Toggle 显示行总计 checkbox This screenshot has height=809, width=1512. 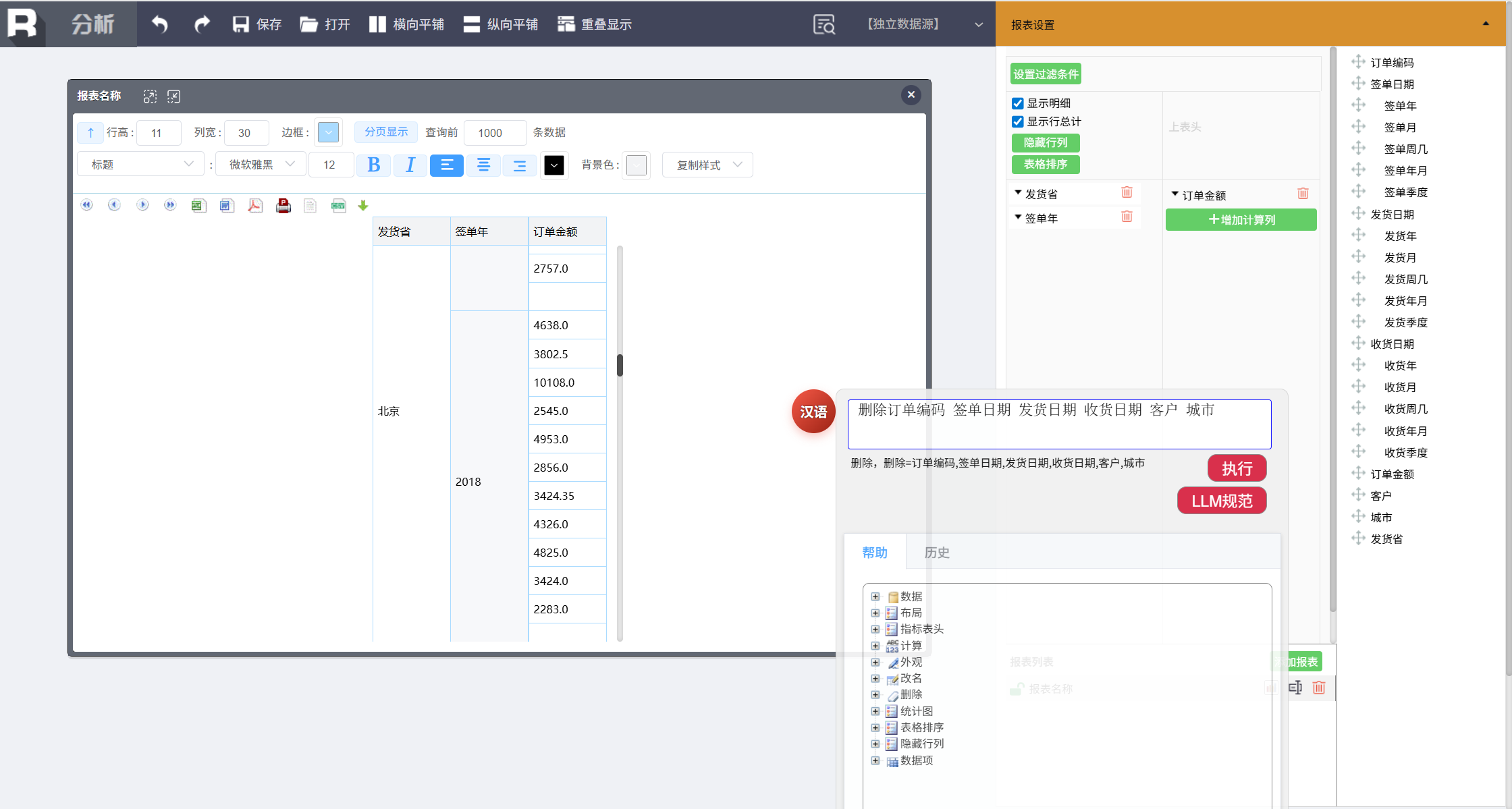coord(1018,121)
